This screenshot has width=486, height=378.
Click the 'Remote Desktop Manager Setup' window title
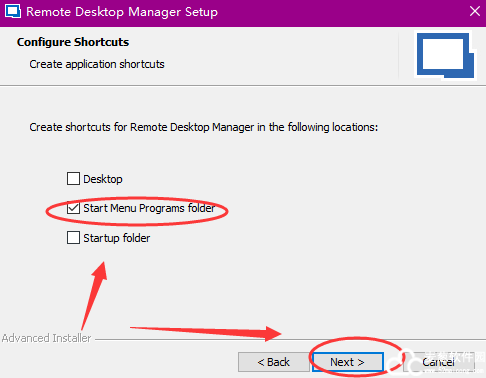pyautogui.click(x=122, y=12)
